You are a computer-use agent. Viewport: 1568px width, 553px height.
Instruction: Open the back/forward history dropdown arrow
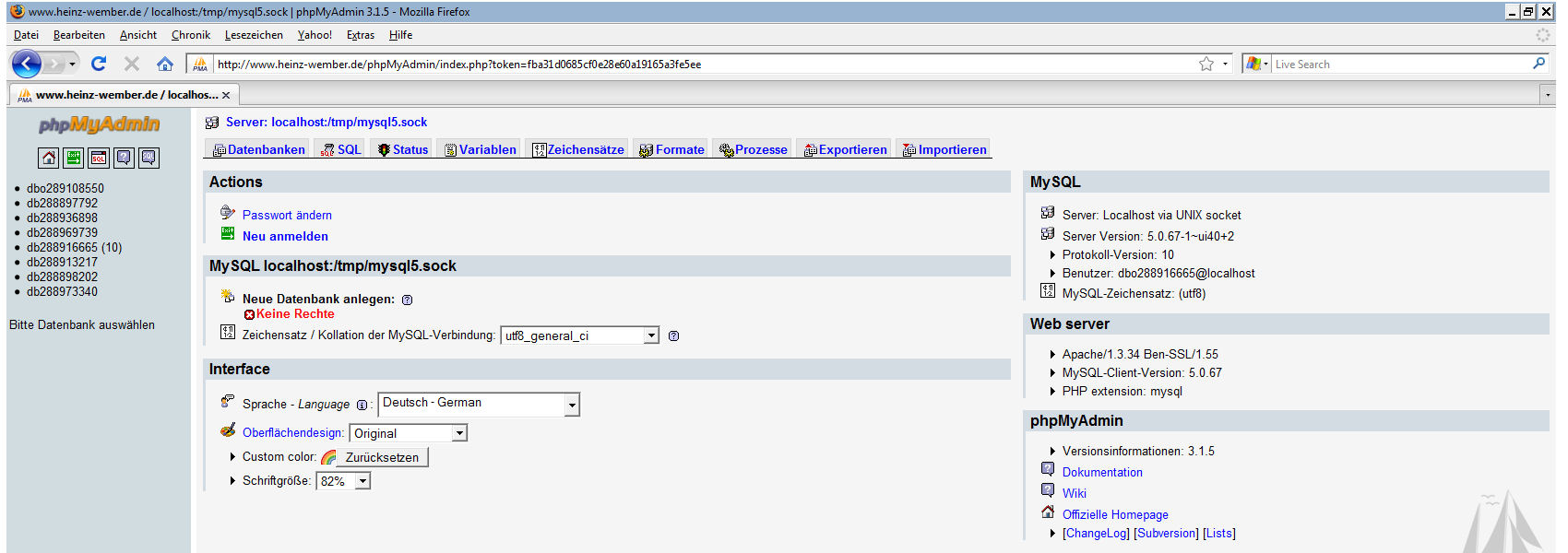tap(72, 64)
